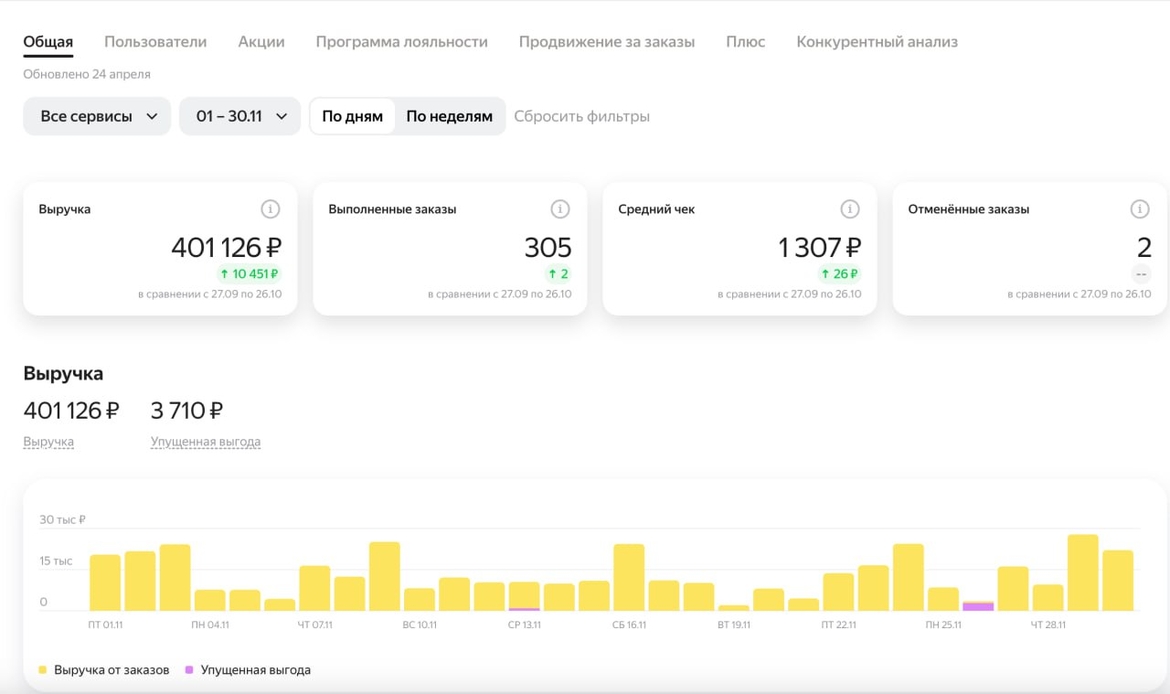Click the tall bar for СБ 16.11
This screenshot has height=694, width=1170.
click(629, 578)
